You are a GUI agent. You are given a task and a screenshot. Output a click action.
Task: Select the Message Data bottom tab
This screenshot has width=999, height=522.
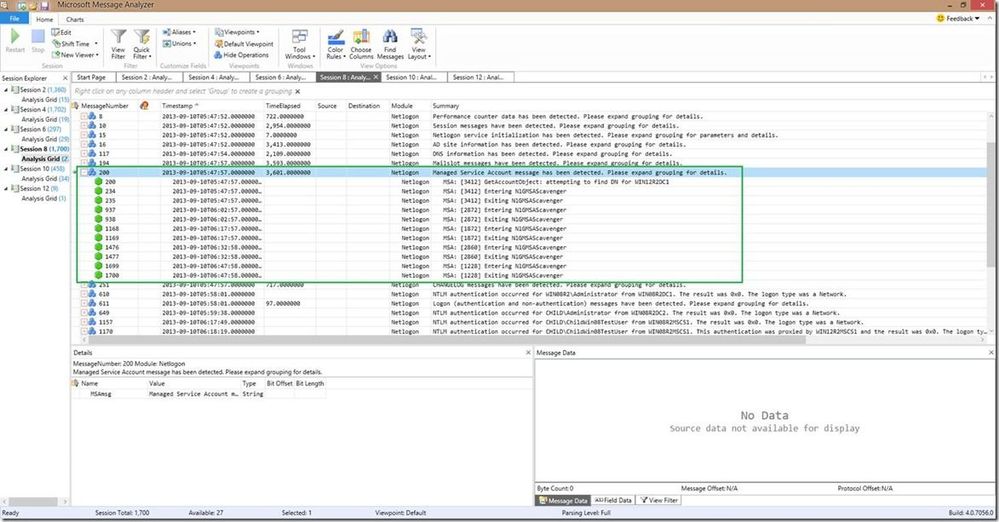pos(563,500)
